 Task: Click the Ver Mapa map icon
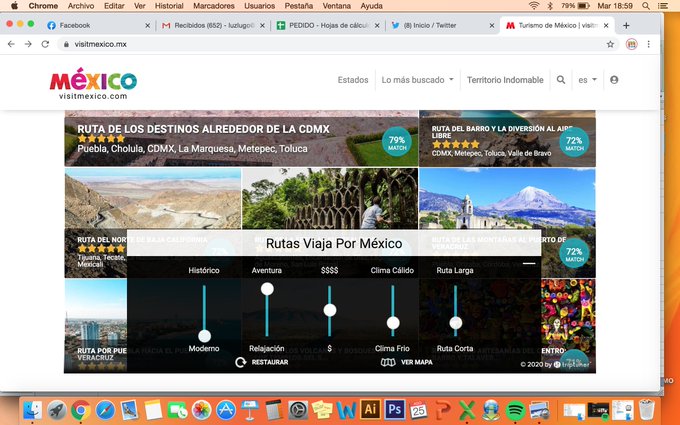click(389, 362)
